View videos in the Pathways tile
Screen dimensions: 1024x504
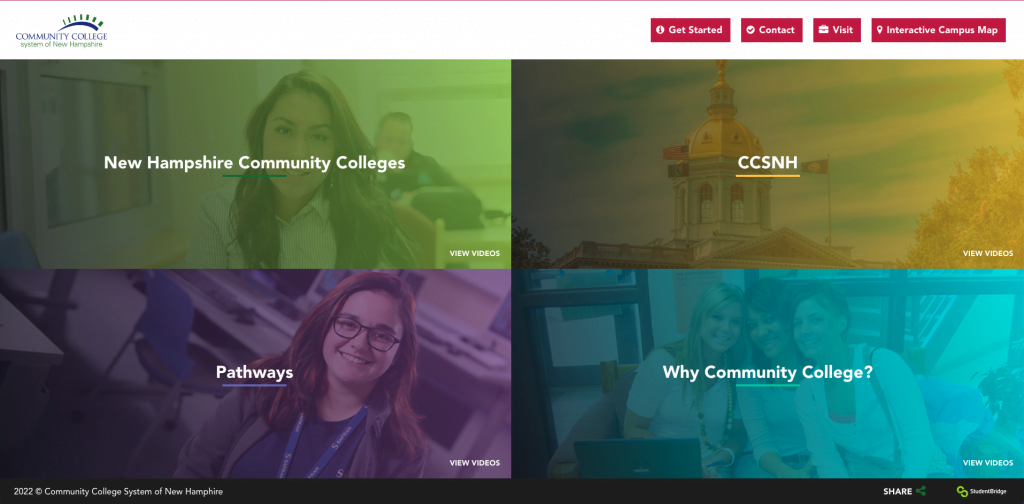pyautogui.click(x=475, y=463)
